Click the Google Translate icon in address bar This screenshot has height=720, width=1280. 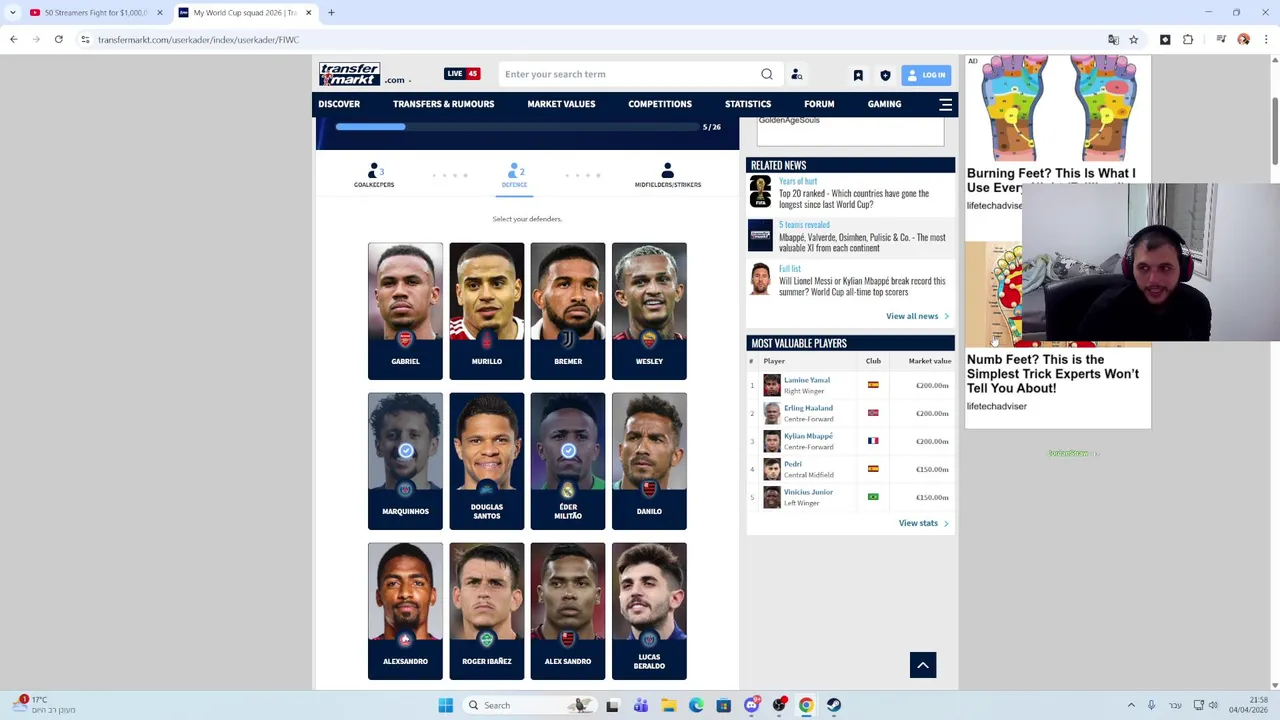coord(1113,39)
